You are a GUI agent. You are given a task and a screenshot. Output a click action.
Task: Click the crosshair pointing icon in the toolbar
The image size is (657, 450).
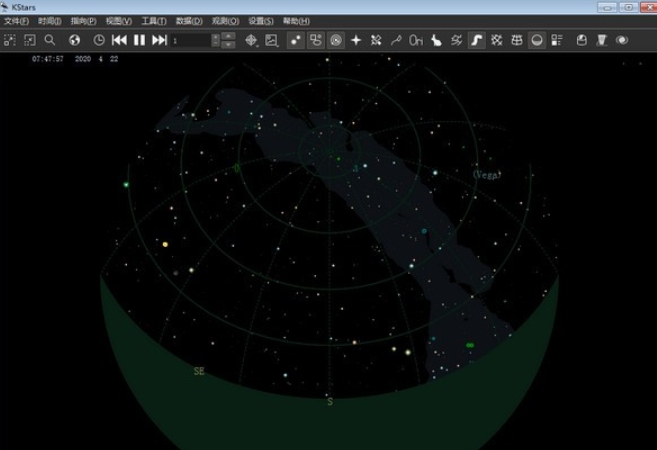251,40
